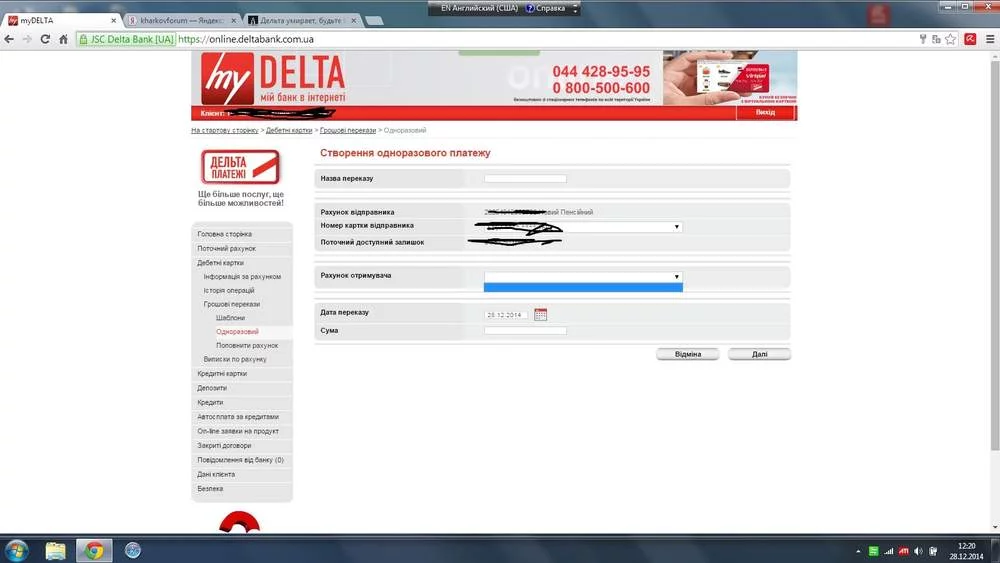
Task: Click the saved-password key icon in address bar
Action: (x=922, y=39)
